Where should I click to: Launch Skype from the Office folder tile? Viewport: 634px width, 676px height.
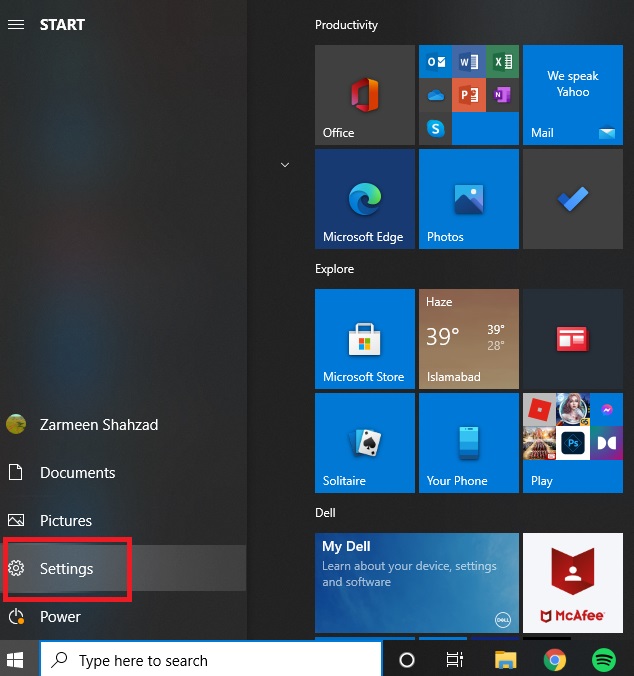coord(435,128)
